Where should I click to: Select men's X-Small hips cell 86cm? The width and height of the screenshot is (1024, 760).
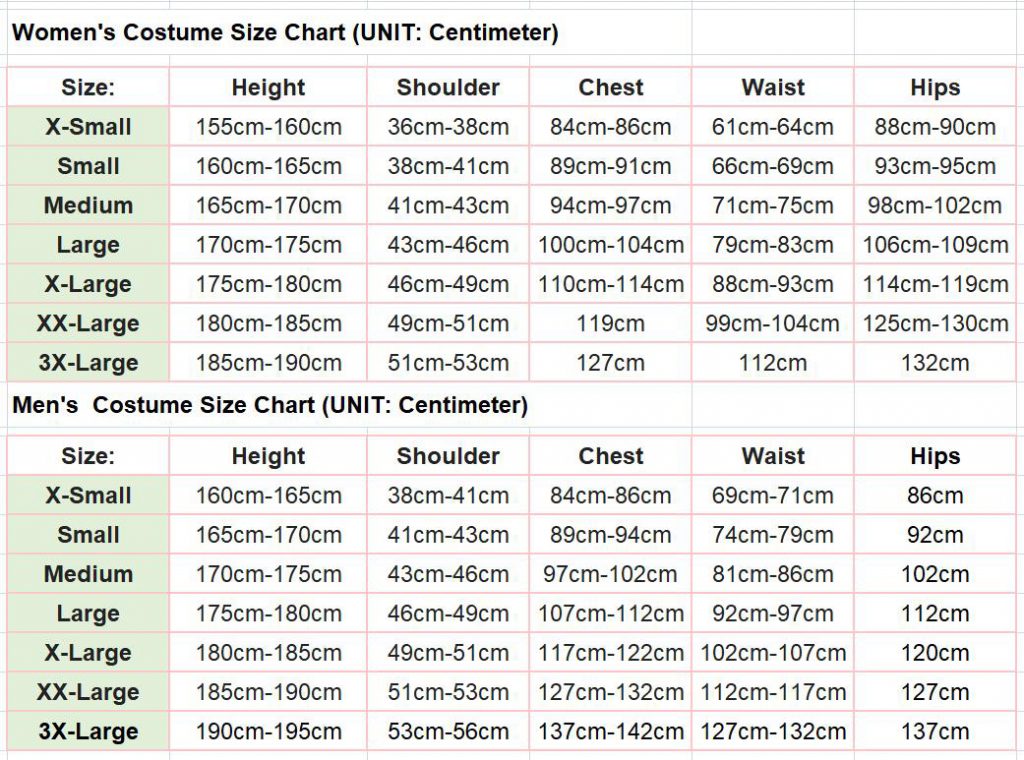click(x=935, y=496)
